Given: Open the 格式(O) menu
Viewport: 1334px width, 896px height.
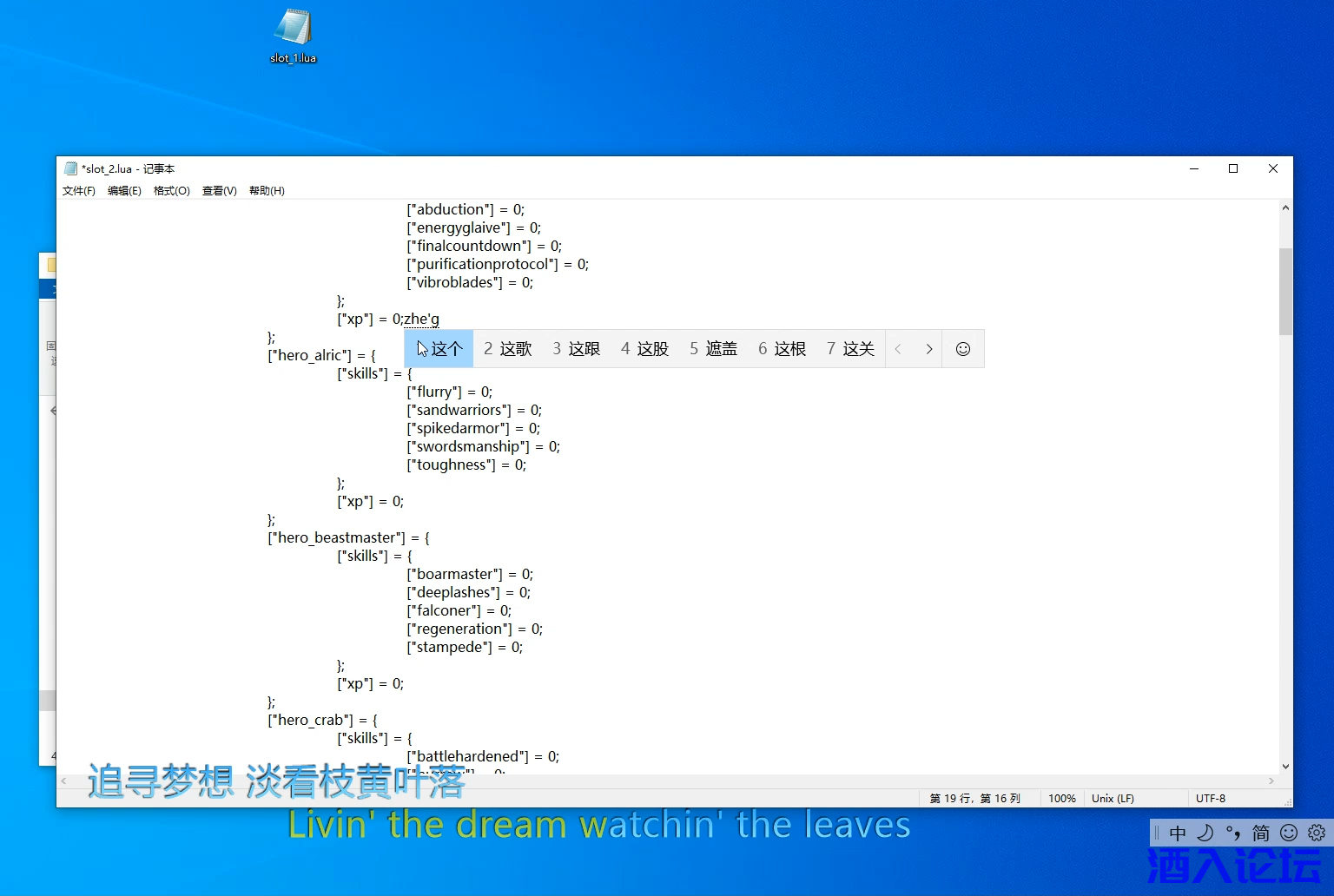Looking at the screenshot, I should click(171, 191).
